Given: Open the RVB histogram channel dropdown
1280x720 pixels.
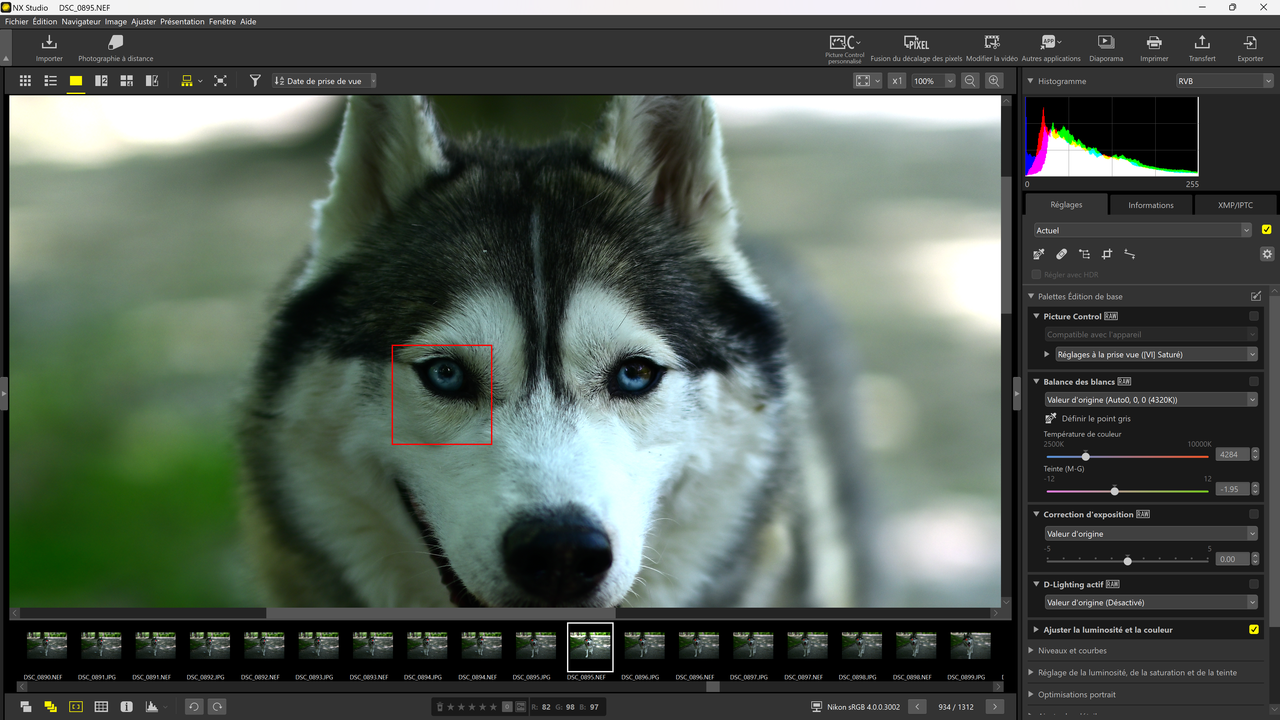Looking at the screenshot, I should [x=1224, y=81].
